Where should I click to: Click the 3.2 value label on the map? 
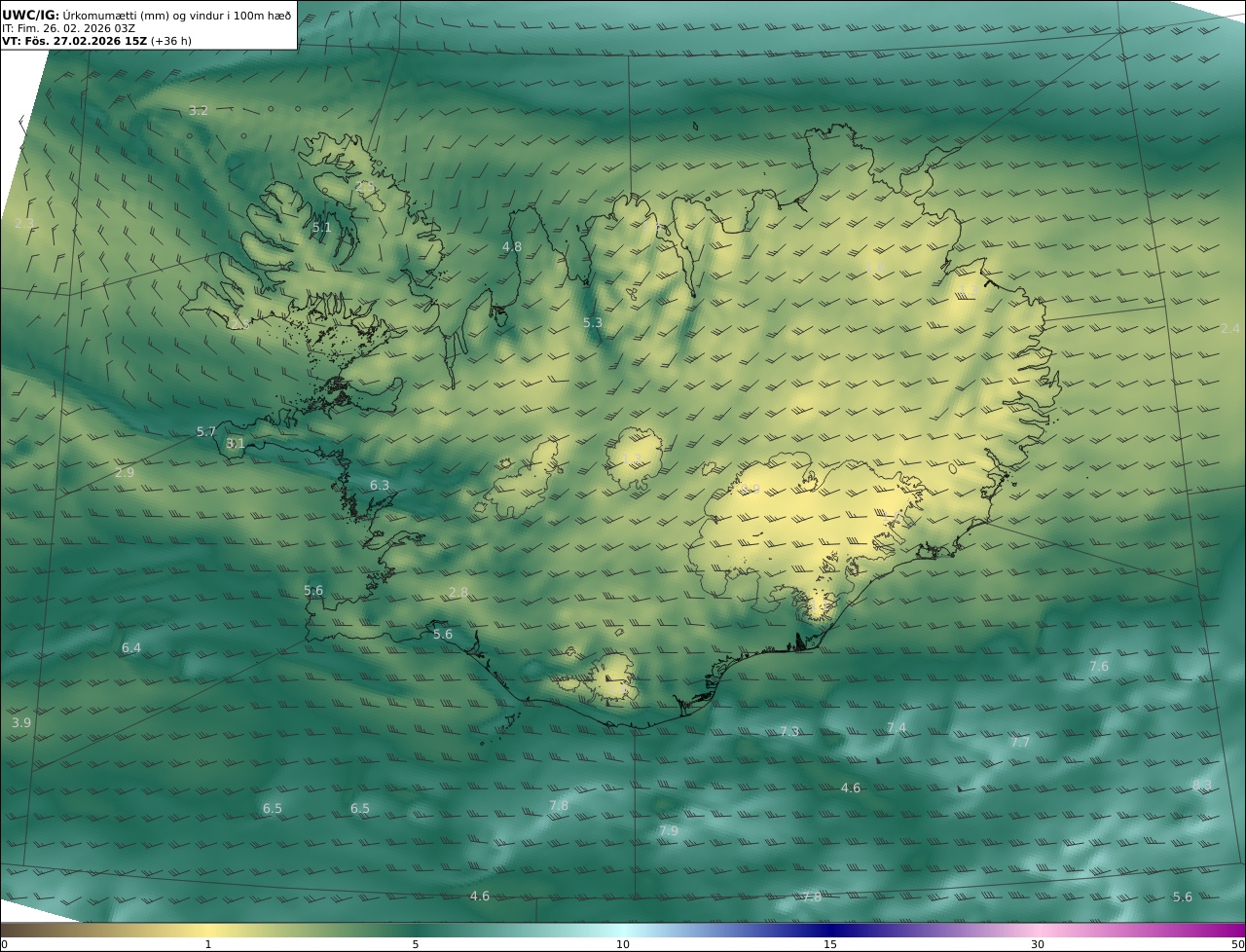click(x=199, y=111)
